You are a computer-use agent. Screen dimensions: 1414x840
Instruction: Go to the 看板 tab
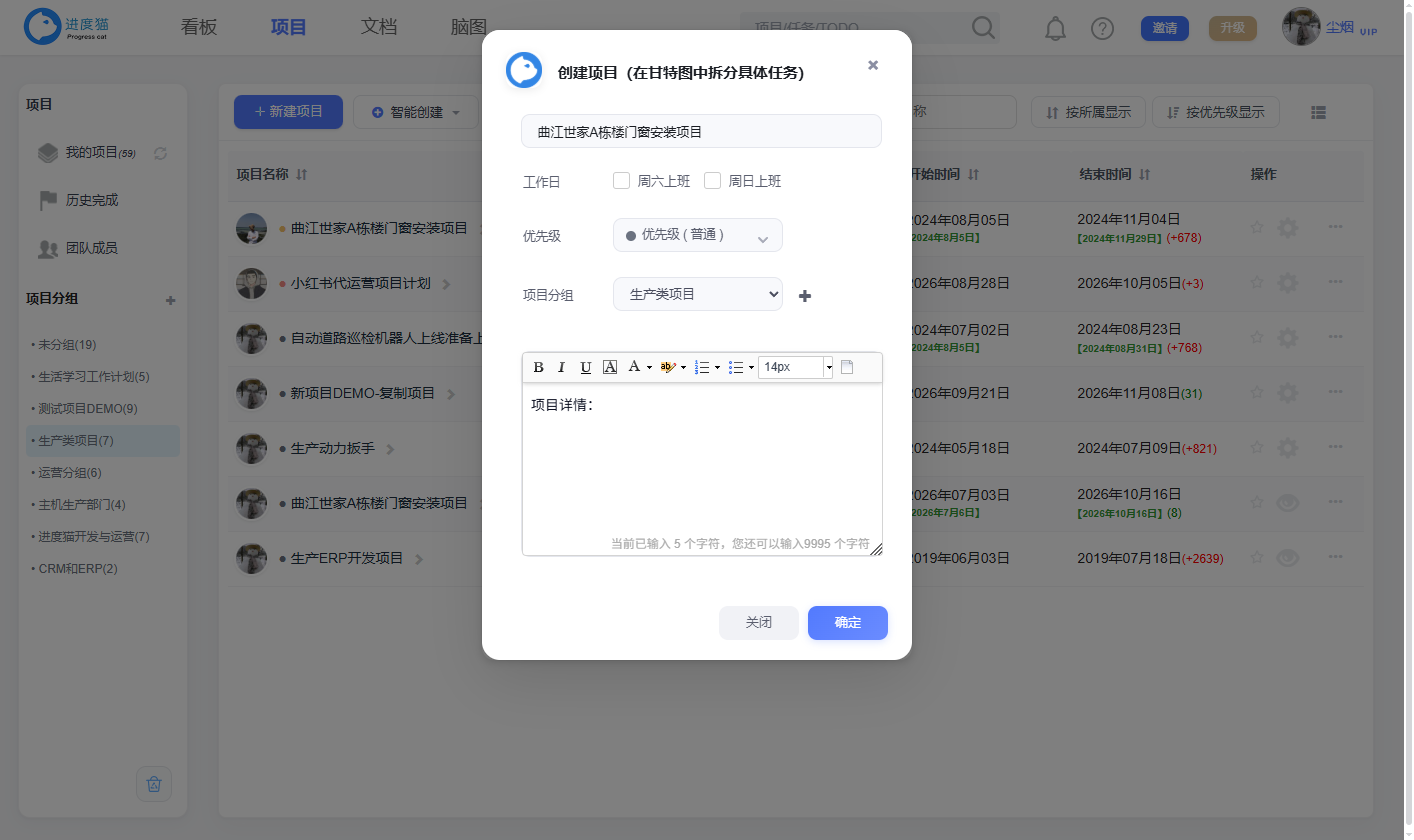199,28
